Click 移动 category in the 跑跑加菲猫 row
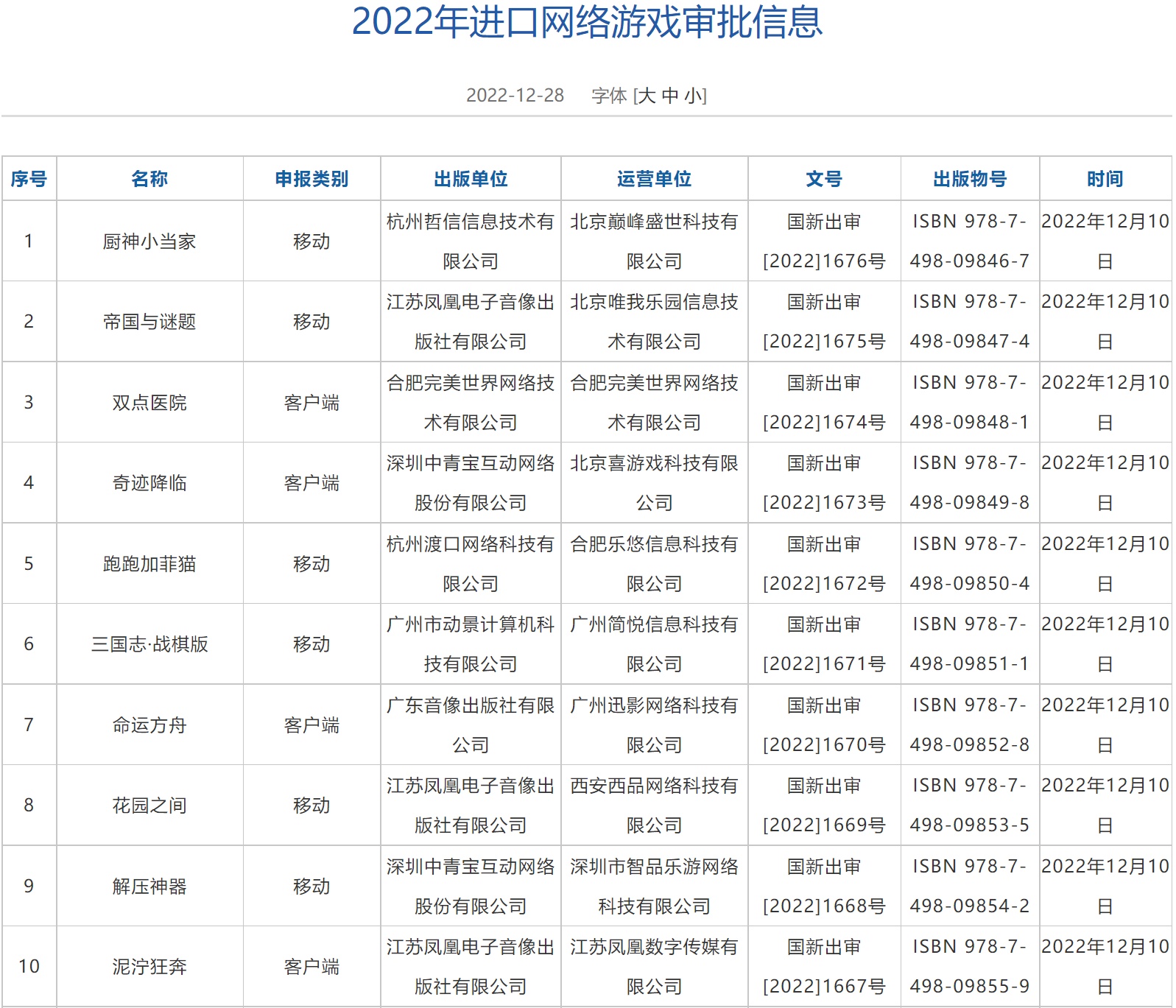The image size is (1176, 1008). click(x=311, y=564)
